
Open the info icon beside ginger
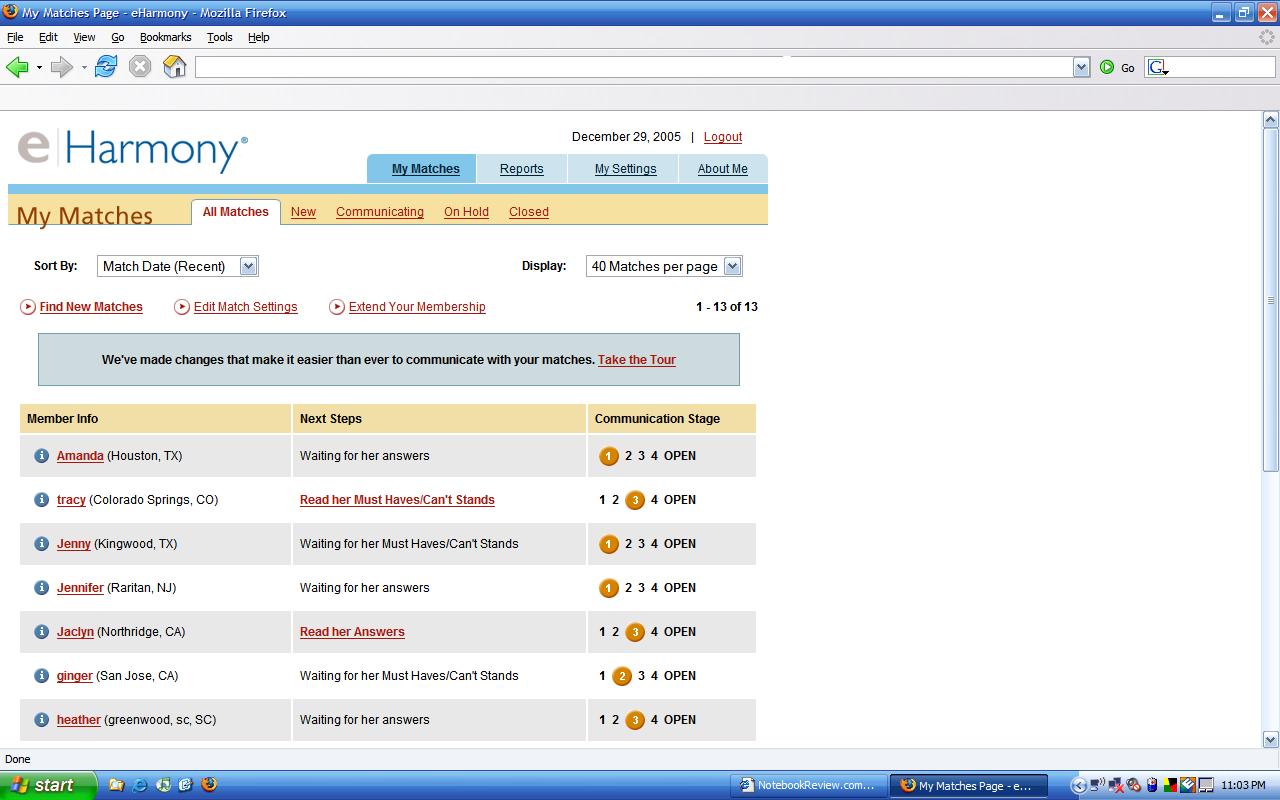click(x=41, y=676)
